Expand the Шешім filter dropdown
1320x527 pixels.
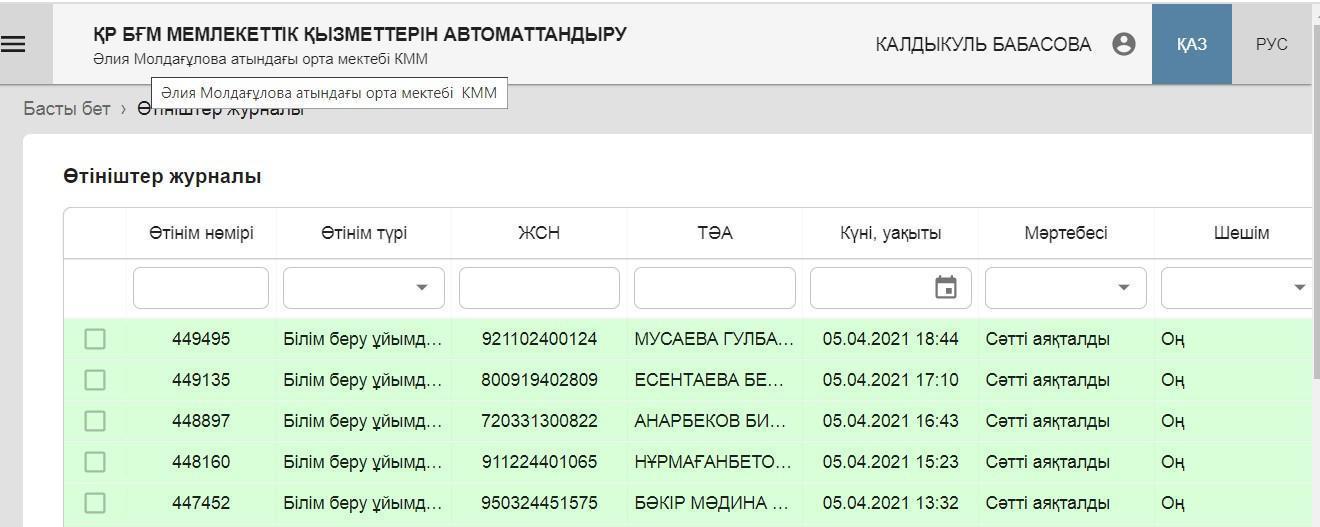pos(1299,288)
